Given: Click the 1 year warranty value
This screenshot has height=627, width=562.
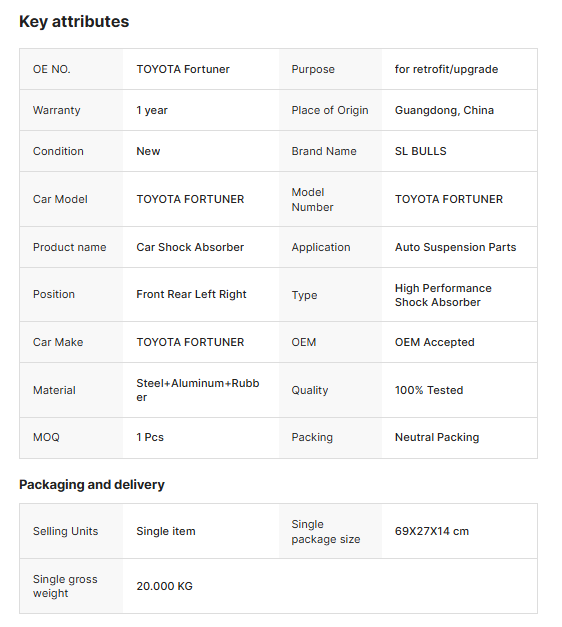Looking at the screenshot, I should (x=152, y=110).
